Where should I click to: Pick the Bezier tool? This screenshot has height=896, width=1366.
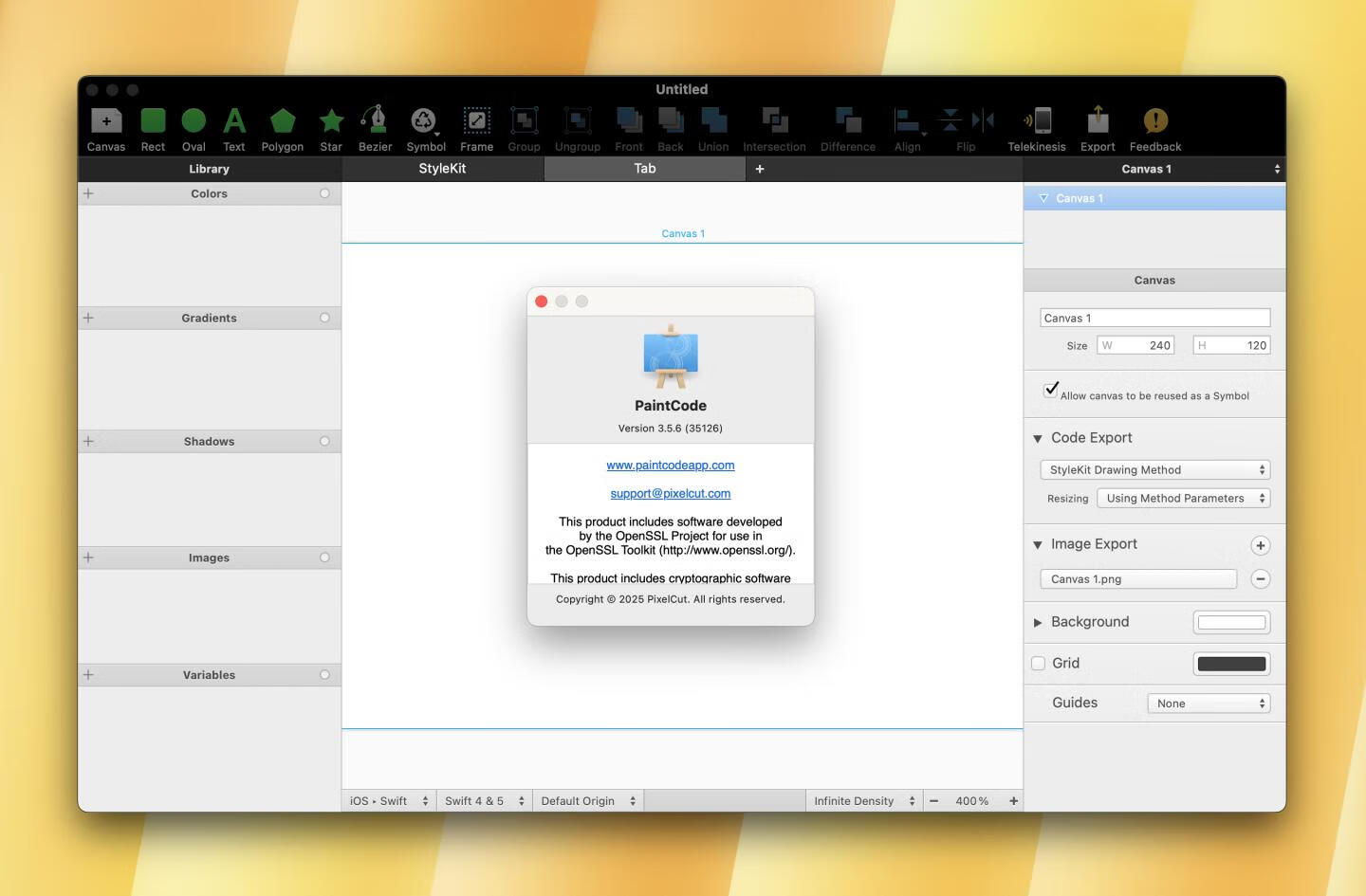374,121
